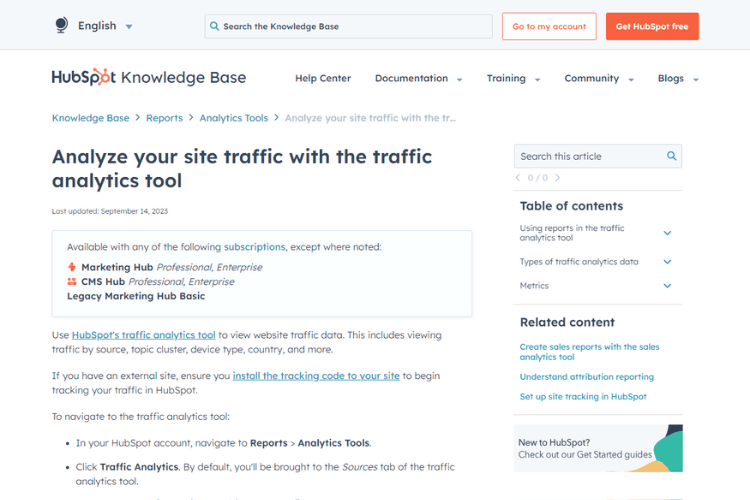This screenshot has height=500, width=750.
Task: Click the article title heading
Action: click(x=242, y=168)
